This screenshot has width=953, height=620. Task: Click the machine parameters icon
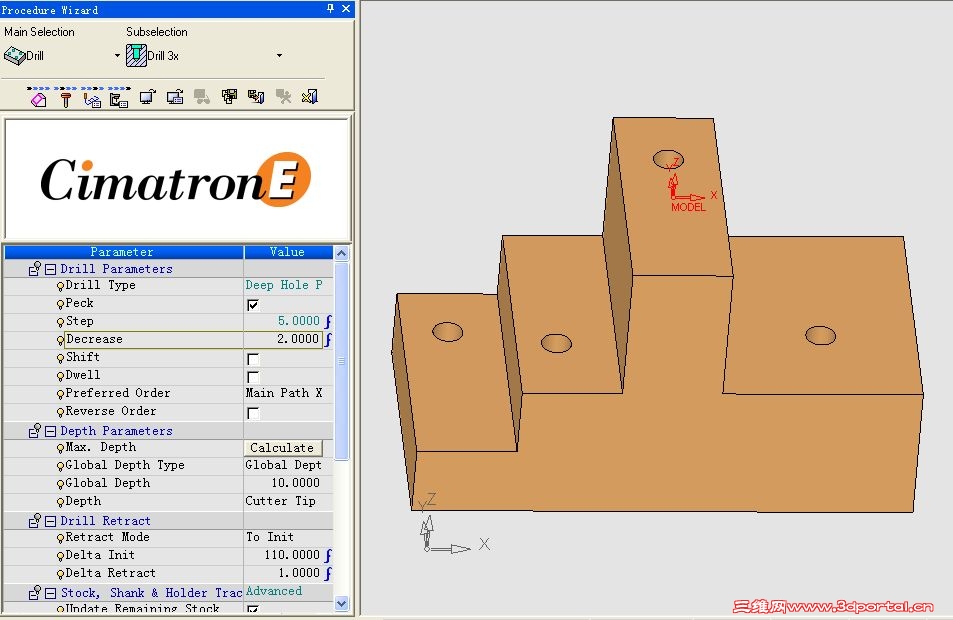coord(119,98)
